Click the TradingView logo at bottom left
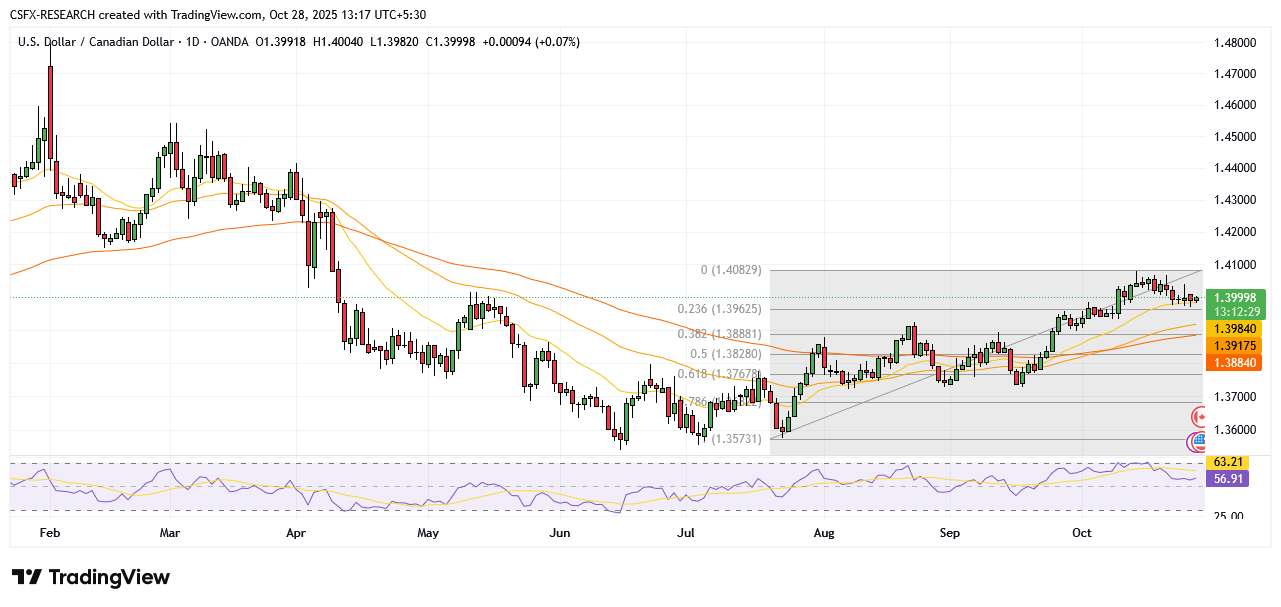 (91, 578)
